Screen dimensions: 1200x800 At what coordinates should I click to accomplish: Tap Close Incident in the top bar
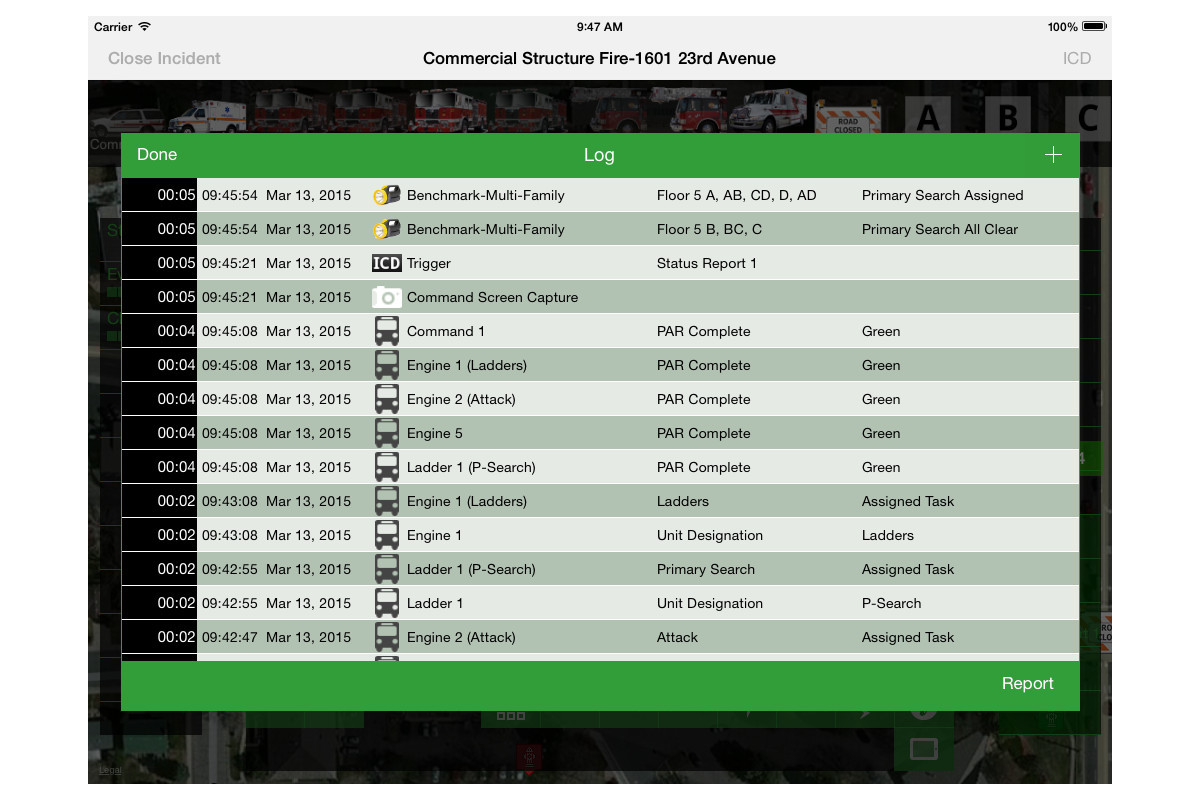click(x=164, y=58)
